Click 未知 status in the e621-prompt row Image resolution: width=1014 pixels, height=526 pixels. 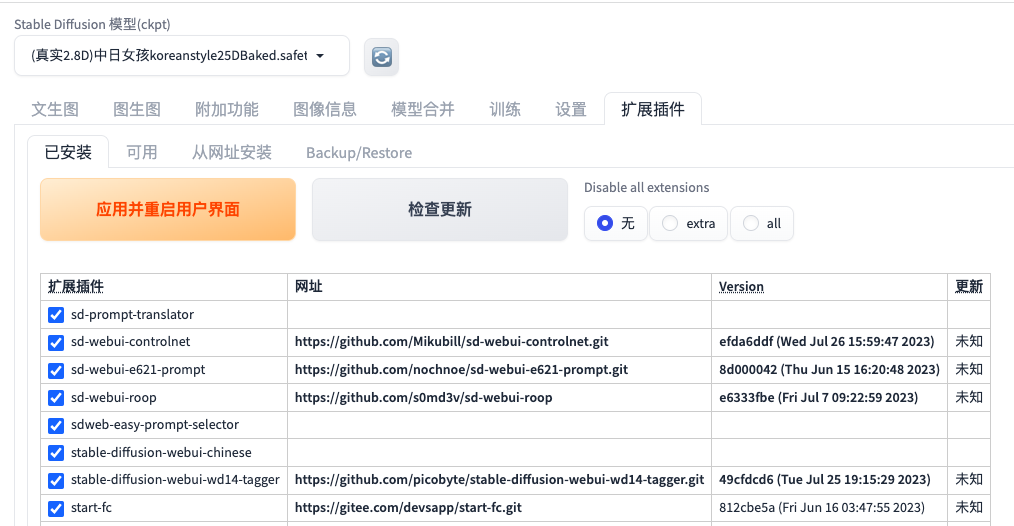pos(969,369)
